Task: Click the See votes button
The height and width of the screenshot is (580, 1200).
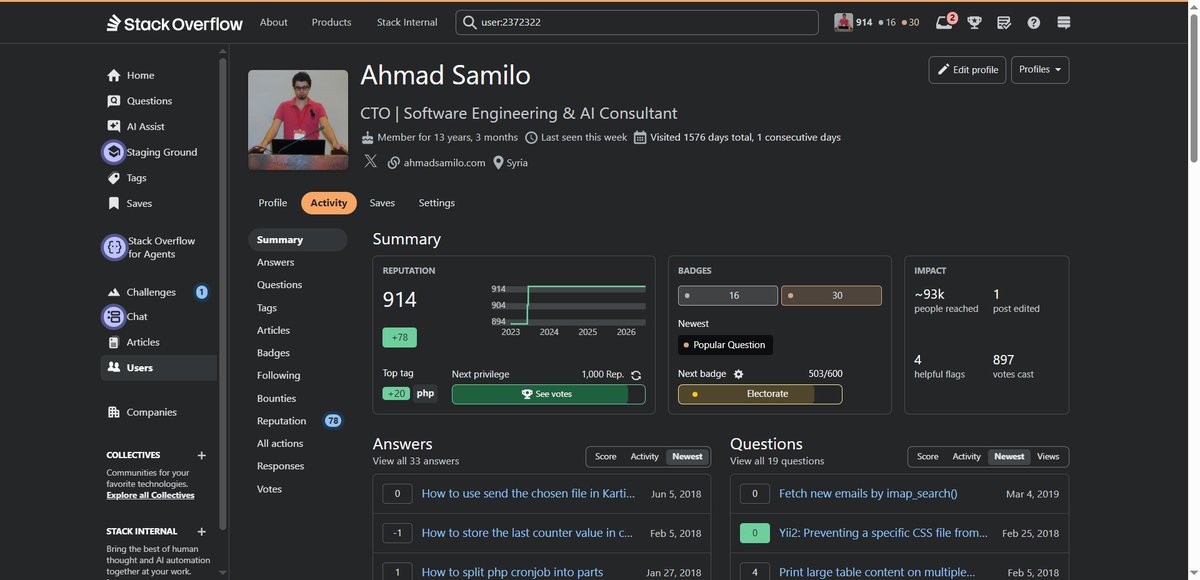Action: tap(548, 394)
